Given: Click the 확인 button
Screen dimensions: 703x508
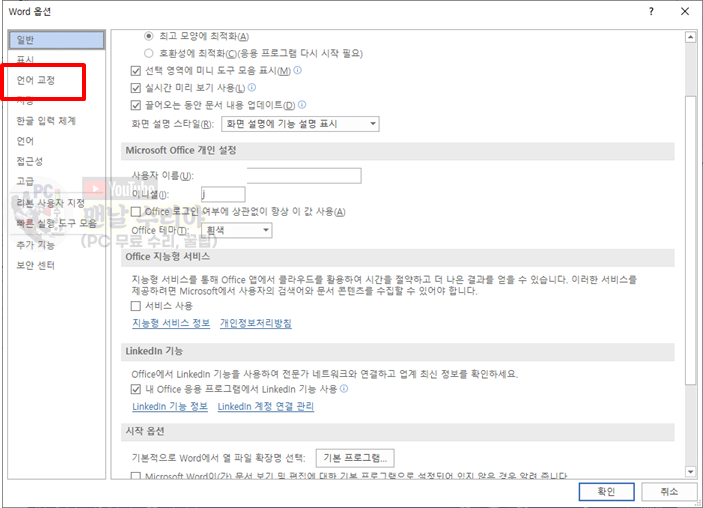Looking at the screenshot, I should 607,492.
